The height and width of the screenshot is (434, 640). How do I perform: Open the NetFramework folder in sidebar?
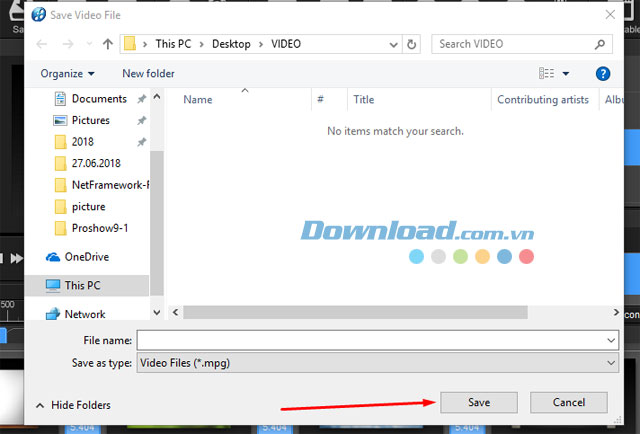point(101,185)
